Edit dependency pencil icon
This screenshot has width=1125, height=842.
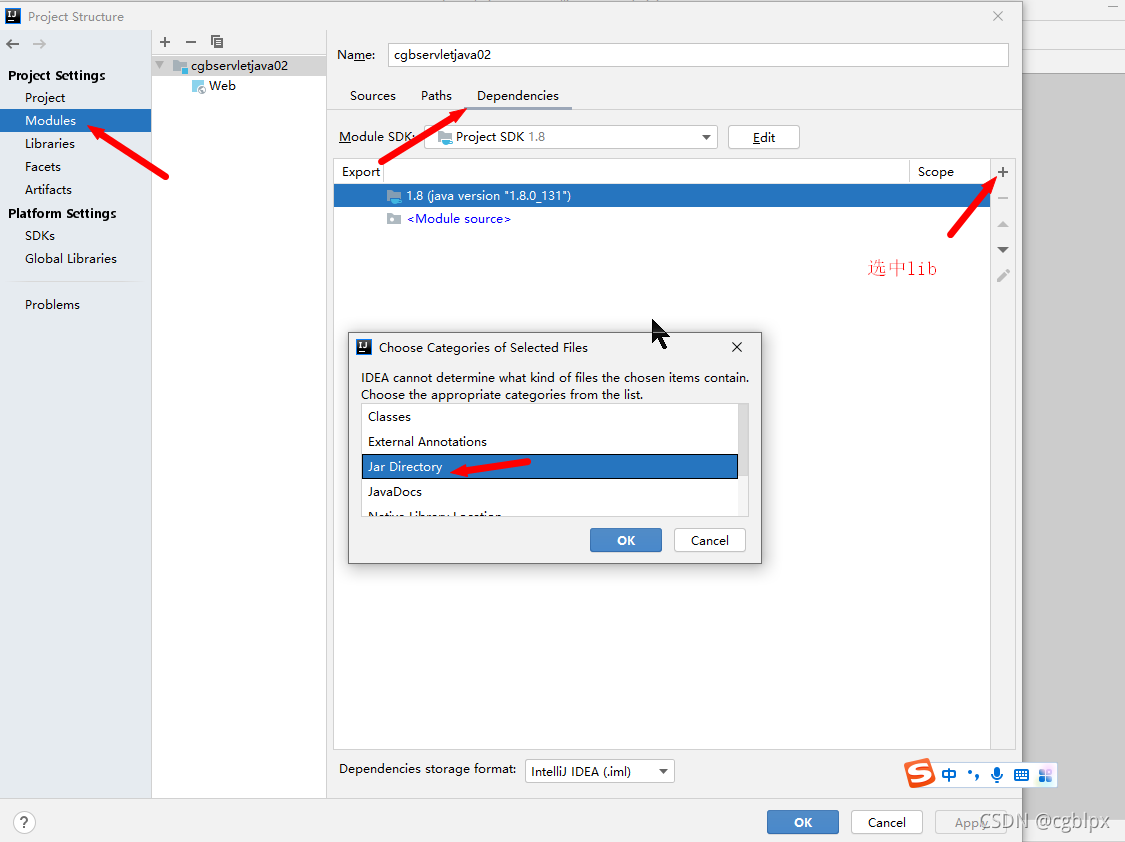(x=1003, y=275)
